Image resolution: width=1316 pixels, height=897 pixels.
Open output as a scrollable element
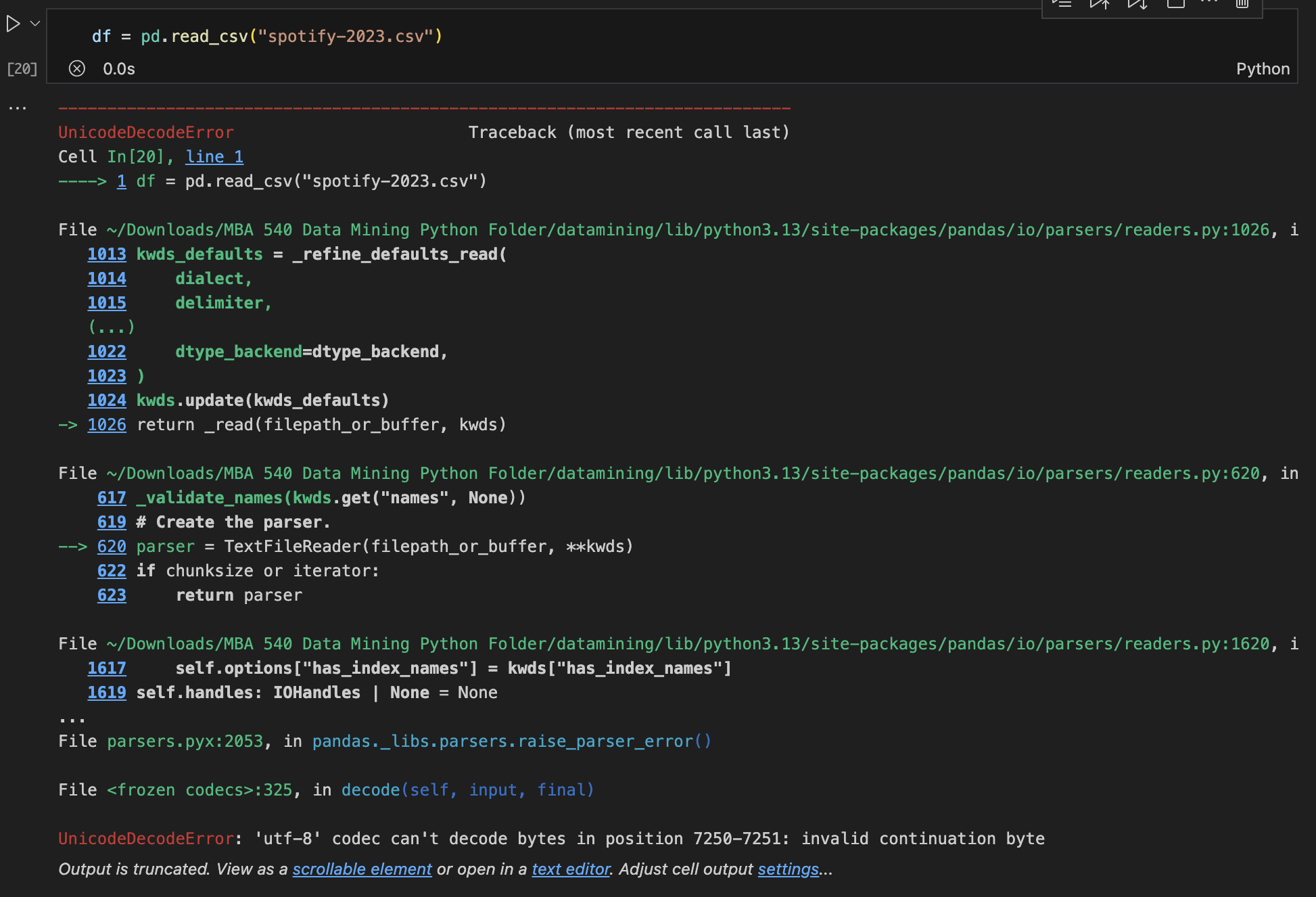[x=362, y=869]
